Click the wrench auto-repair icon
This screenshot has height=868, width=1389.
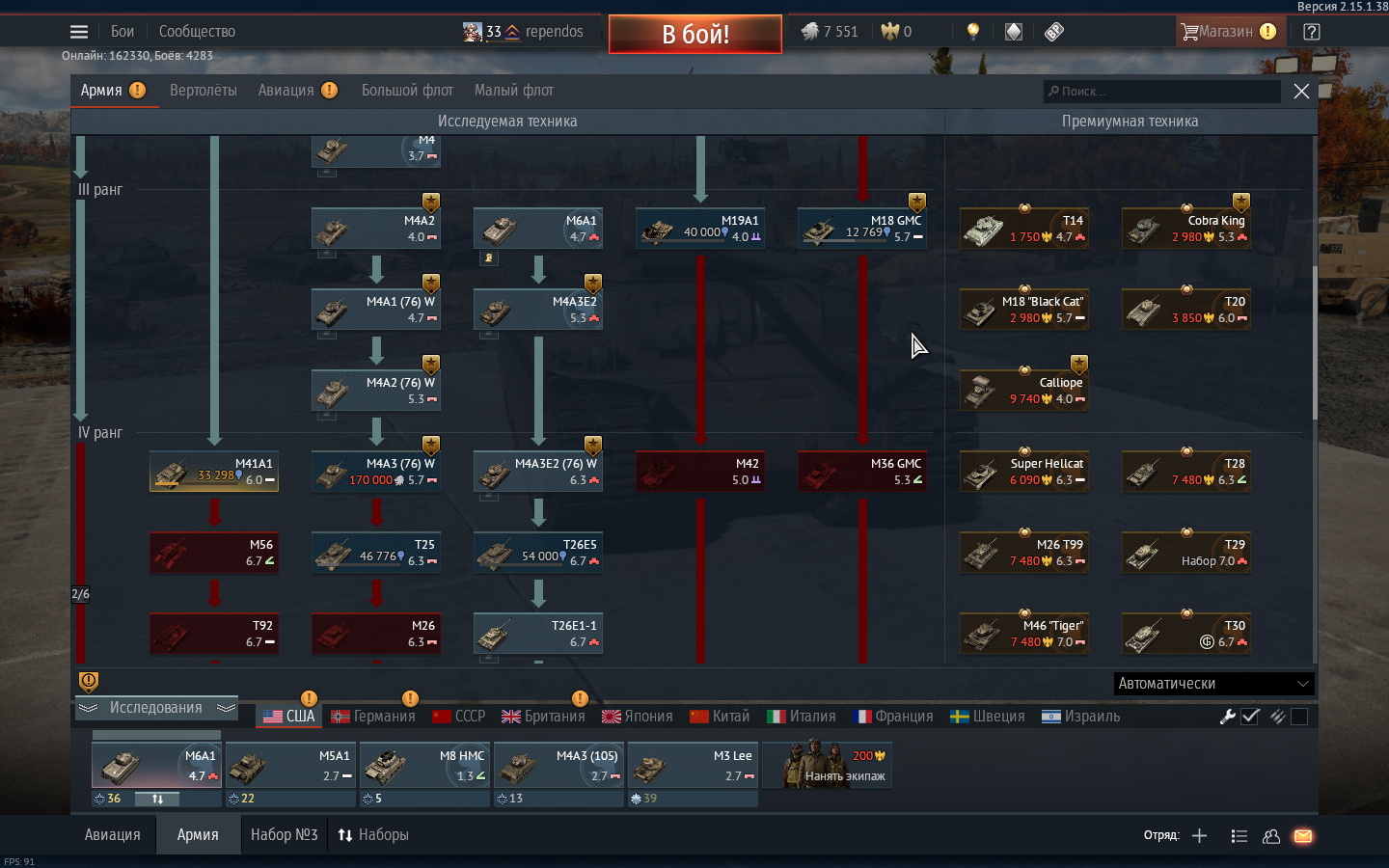click(x=1227, y=717)
